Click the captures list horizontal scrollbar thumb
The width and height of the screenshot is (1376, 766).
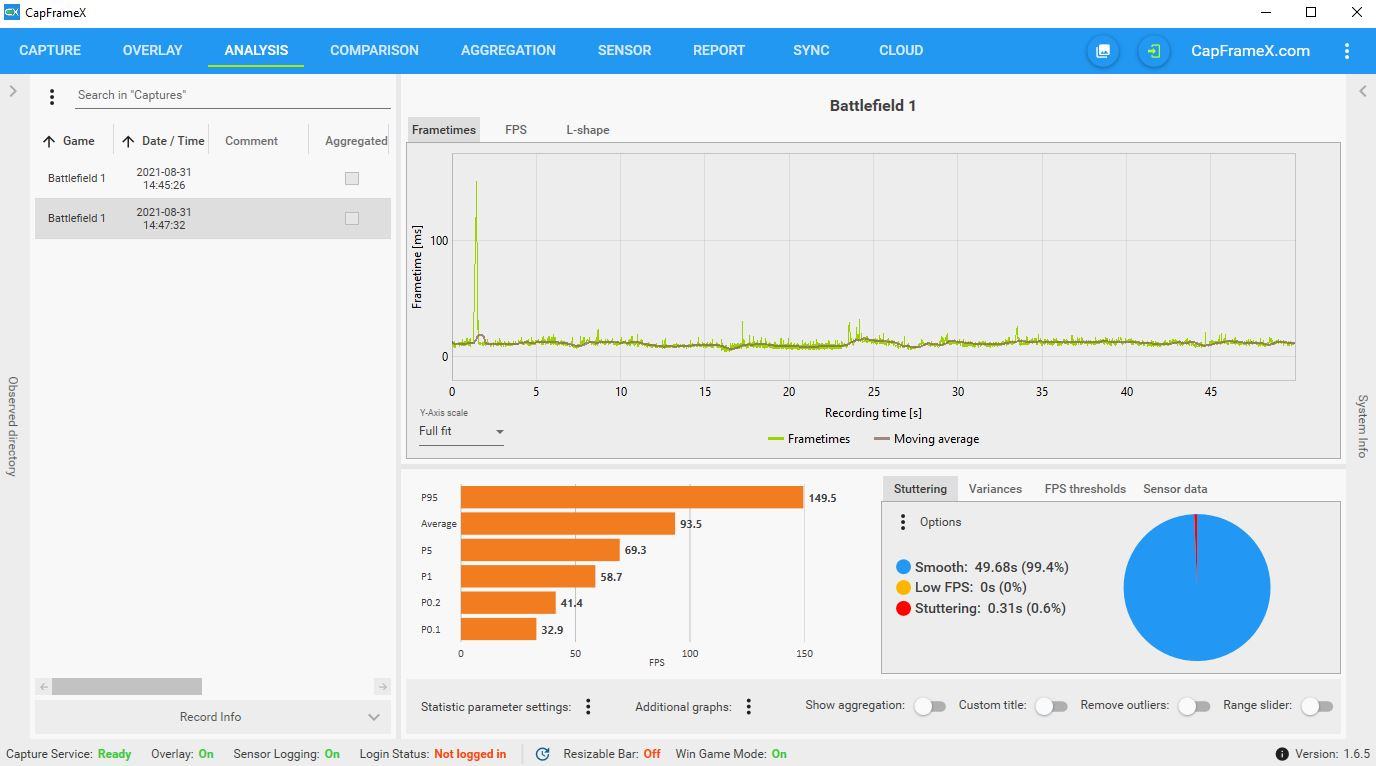(x=127, y=687)
